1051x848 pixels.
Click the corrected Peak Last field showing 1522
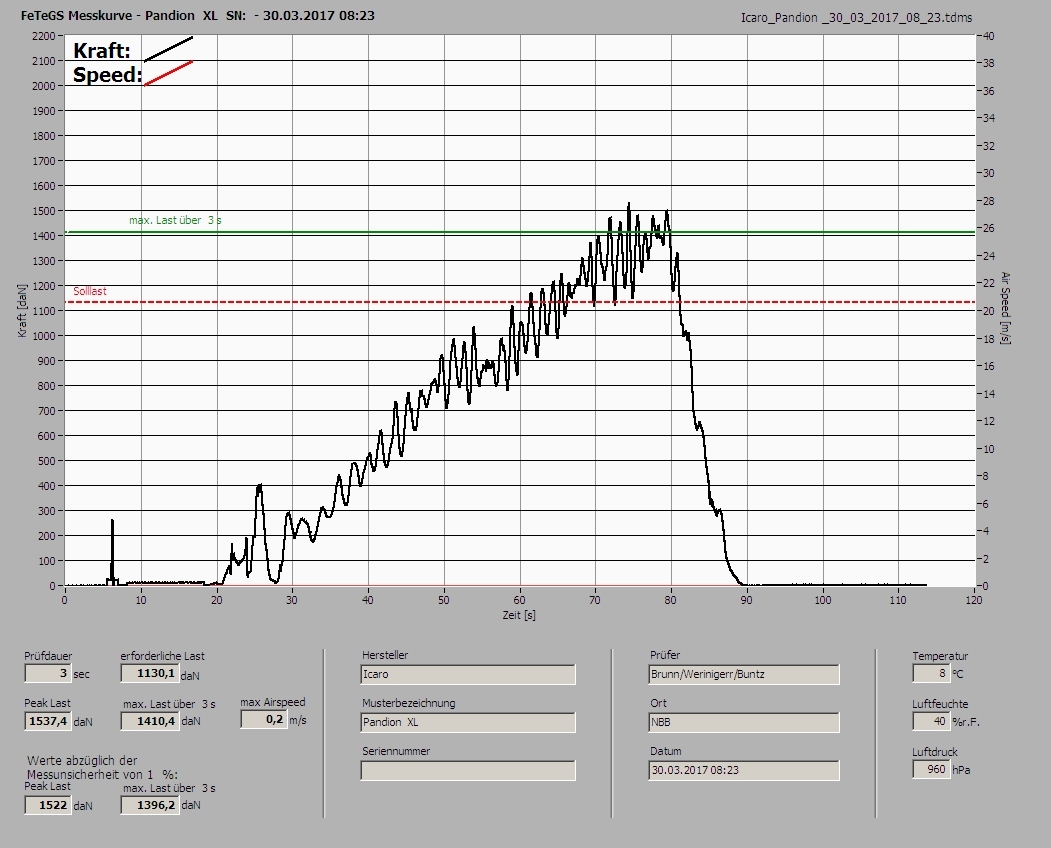click(48, 805)
